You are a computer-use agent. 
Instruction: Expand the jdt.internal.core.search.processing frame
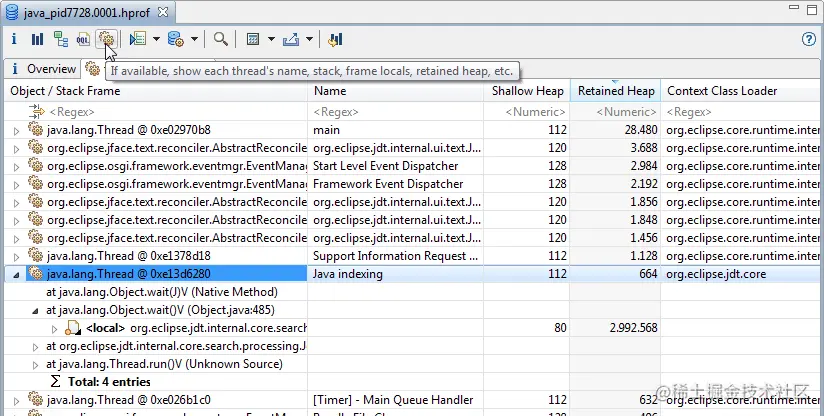[x=35, y=347]
